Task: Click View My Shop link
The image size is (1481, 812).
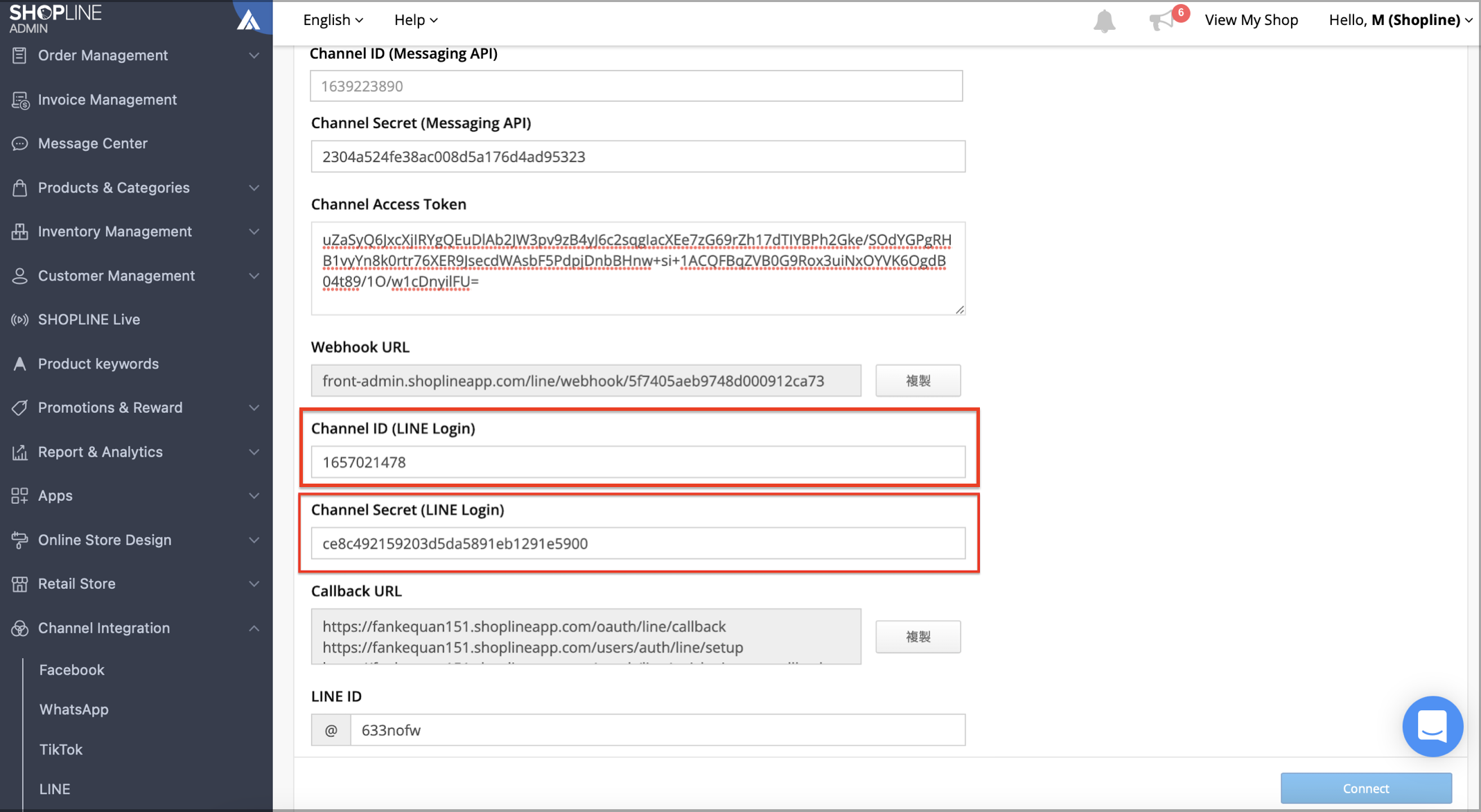Action: coord(1251,20)
